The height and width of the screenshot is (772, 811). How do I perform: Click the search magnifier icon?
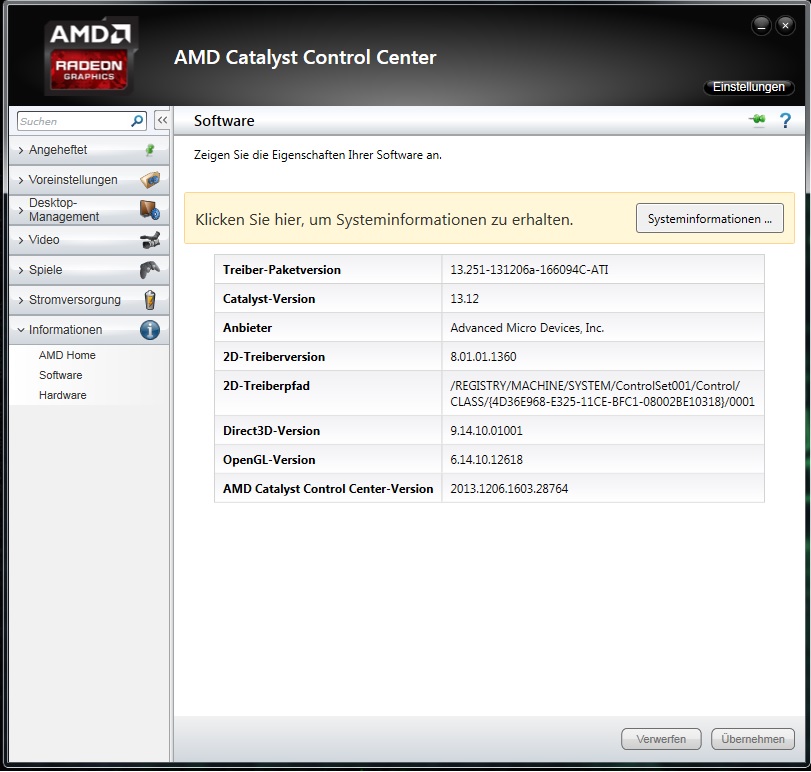click(137, 121)
